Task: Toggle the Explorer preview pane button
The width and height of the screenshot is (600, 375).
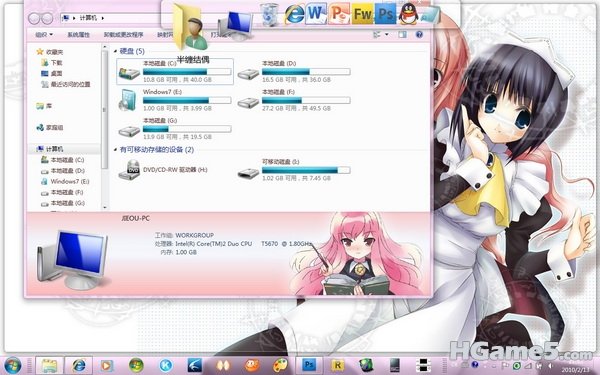Action: point(402,34)
